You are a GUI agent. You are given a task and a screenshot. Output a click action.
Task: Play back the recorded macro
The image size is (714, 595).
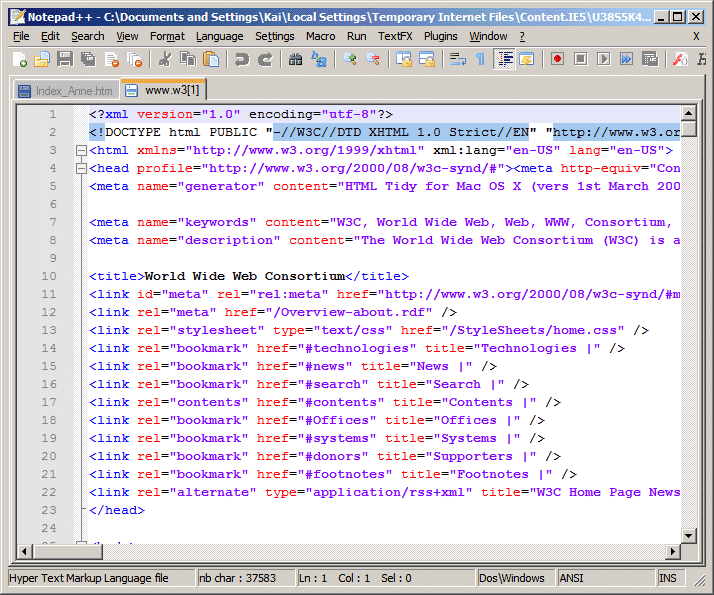(604, 59)
